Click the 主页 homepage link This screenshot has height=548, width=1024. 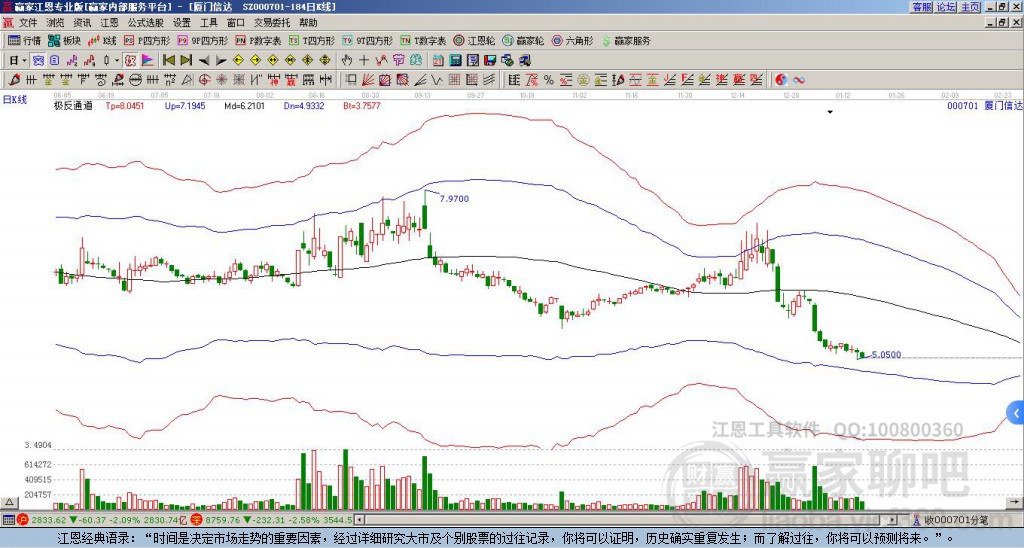pyautogui.click(x=970, y=7)
